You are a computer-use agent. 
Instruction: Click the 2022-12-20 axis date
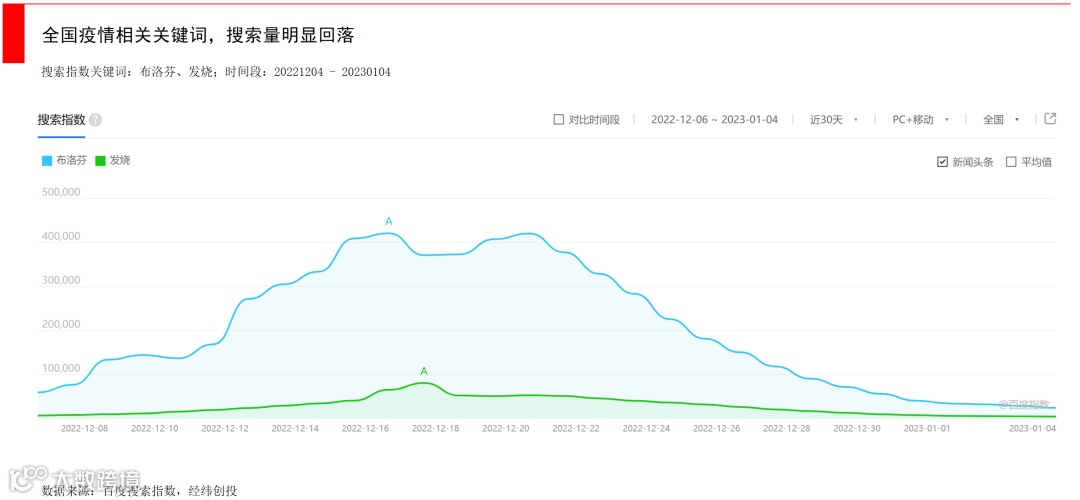coord(506,428)
